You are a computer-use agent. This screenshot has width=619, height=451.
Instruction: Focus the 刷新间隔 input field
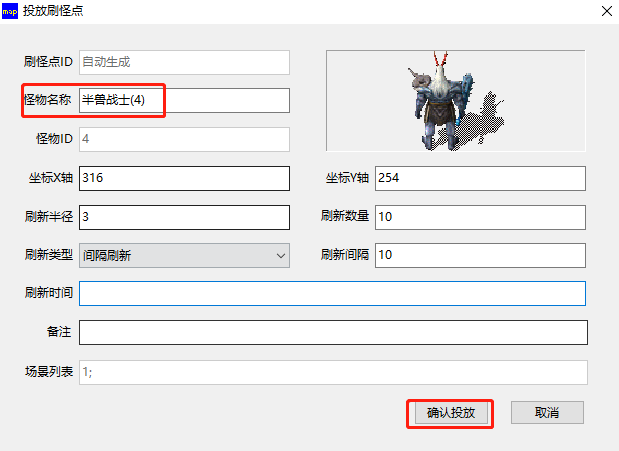click(479, 255)
